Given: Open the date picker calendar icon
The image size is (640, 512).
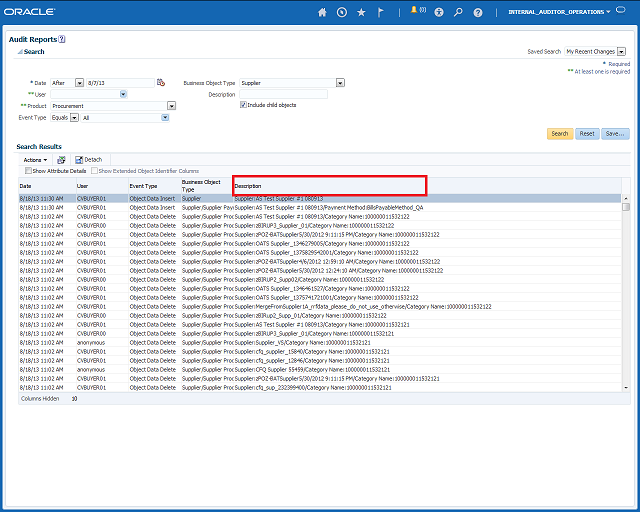Looking at the screenshot, I should coord(161,82).
